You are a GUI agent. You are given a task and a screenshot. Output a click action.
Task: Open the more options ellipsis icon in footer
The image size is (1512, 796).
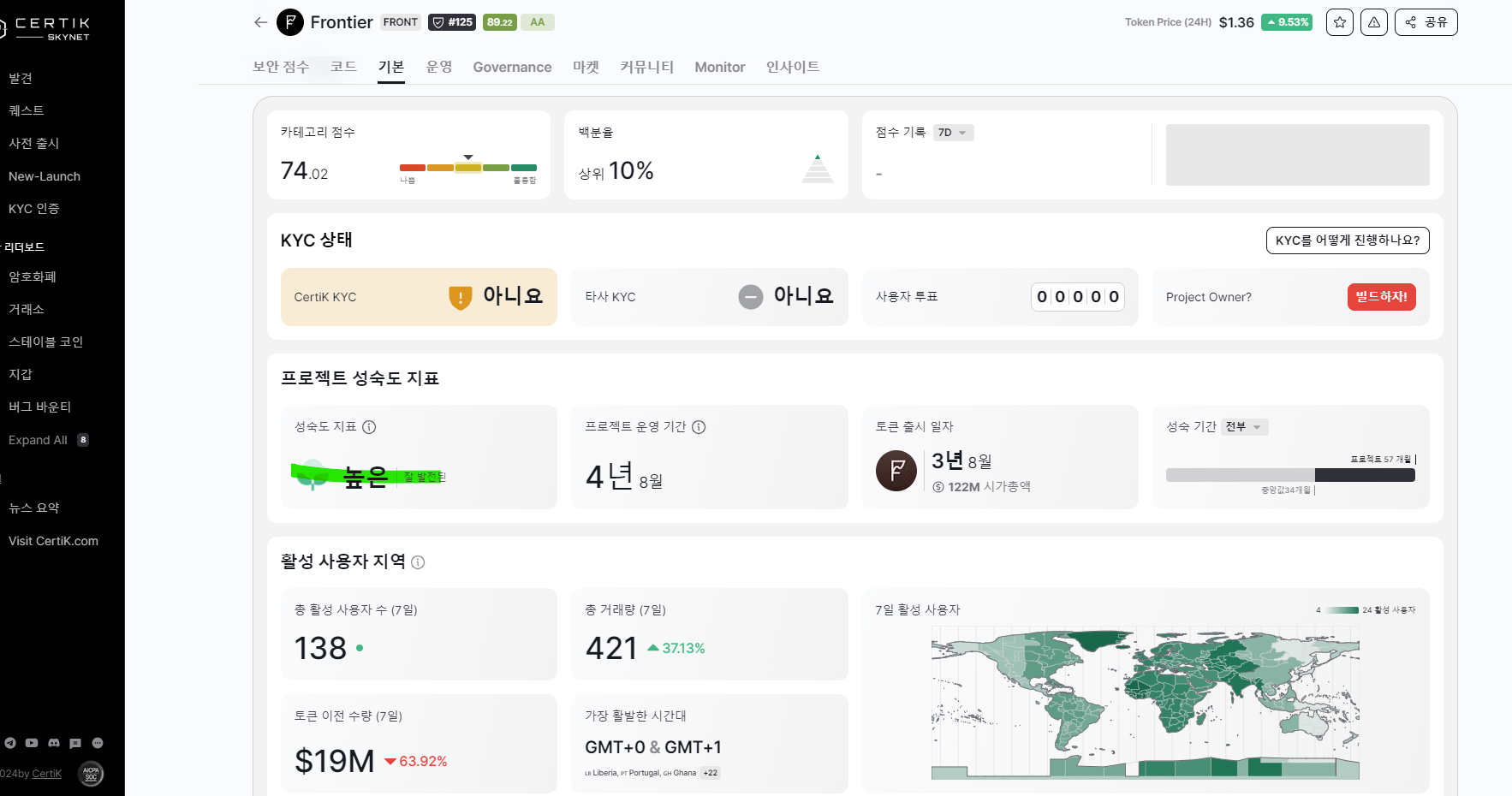98,743
